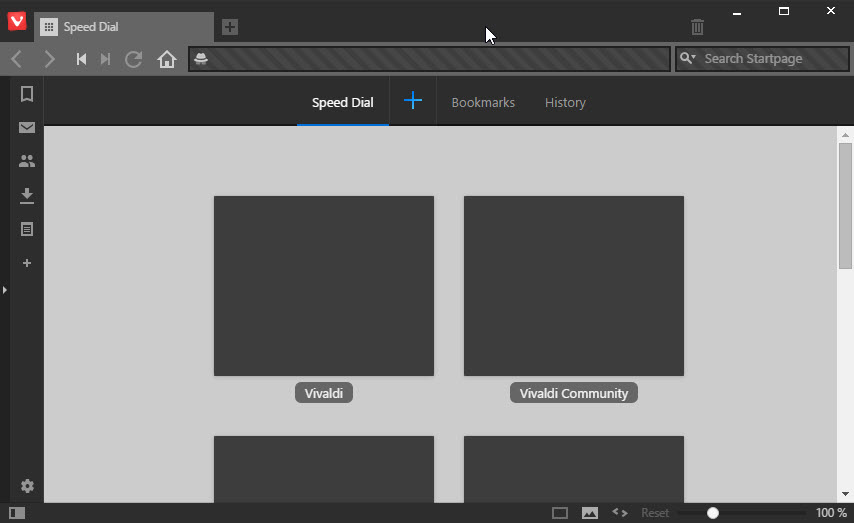Open a new tab with plus button
The width and height of the screenshot is (854, 523).
coord(230,27)
